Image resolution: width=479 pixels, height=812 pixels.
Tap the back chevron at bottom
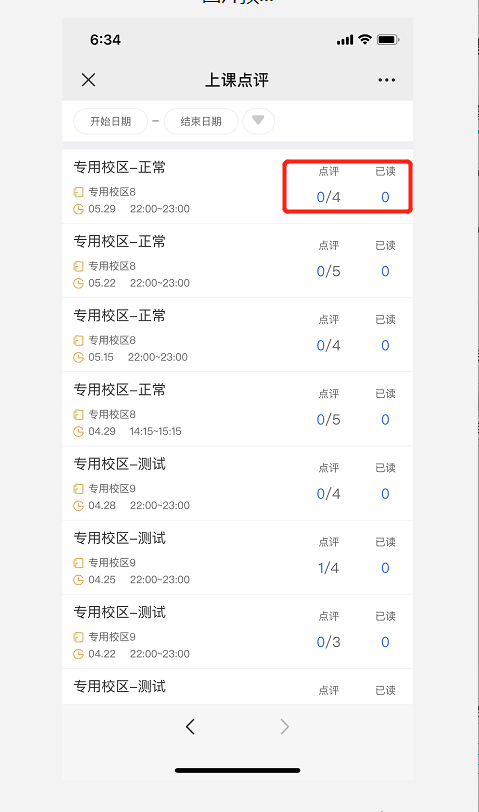point(190,727)
